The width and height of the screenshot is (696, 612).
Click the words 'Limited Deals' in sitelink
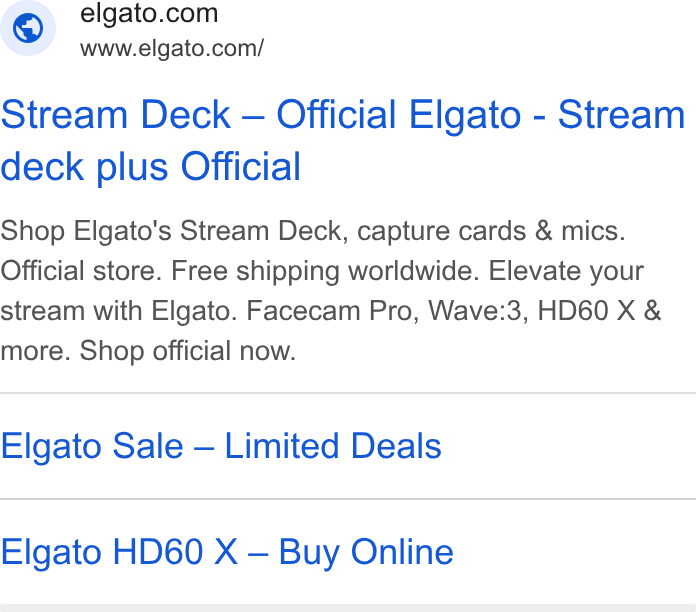click(333, 446)
